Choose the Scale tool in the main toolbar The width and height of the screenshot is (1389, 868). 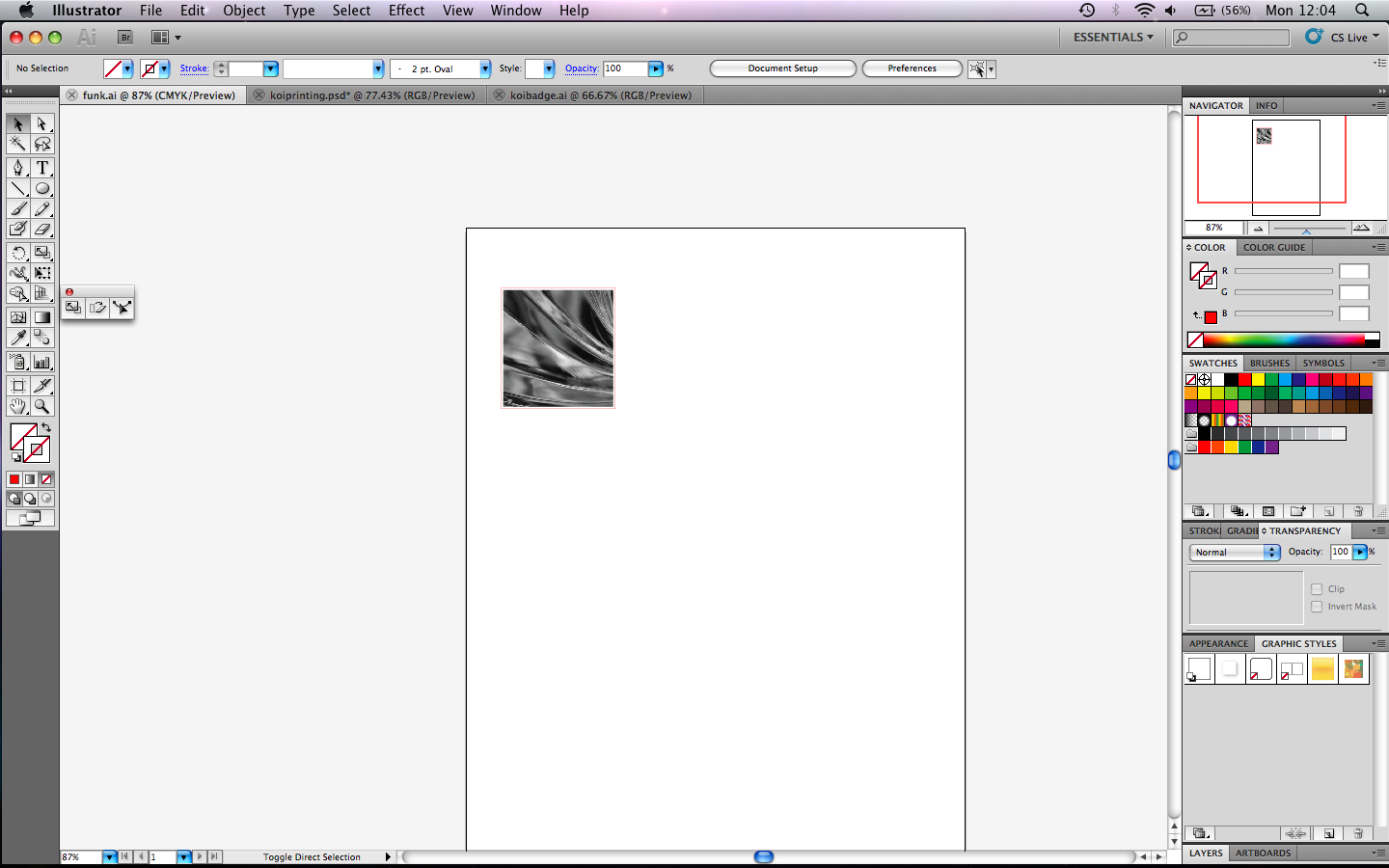41,253
